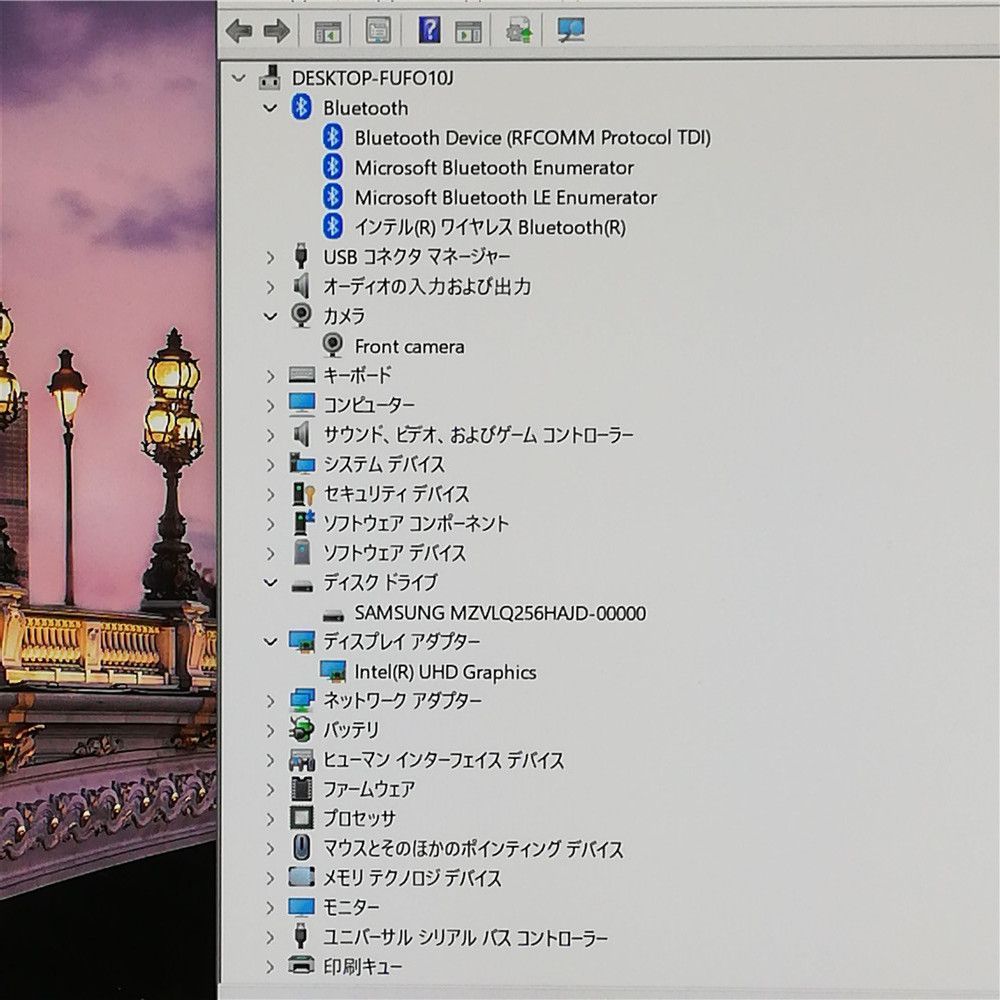Screen dimensions: 1000x1000
Task: Click the Back navigation arrow
Action: pos(237,31)
